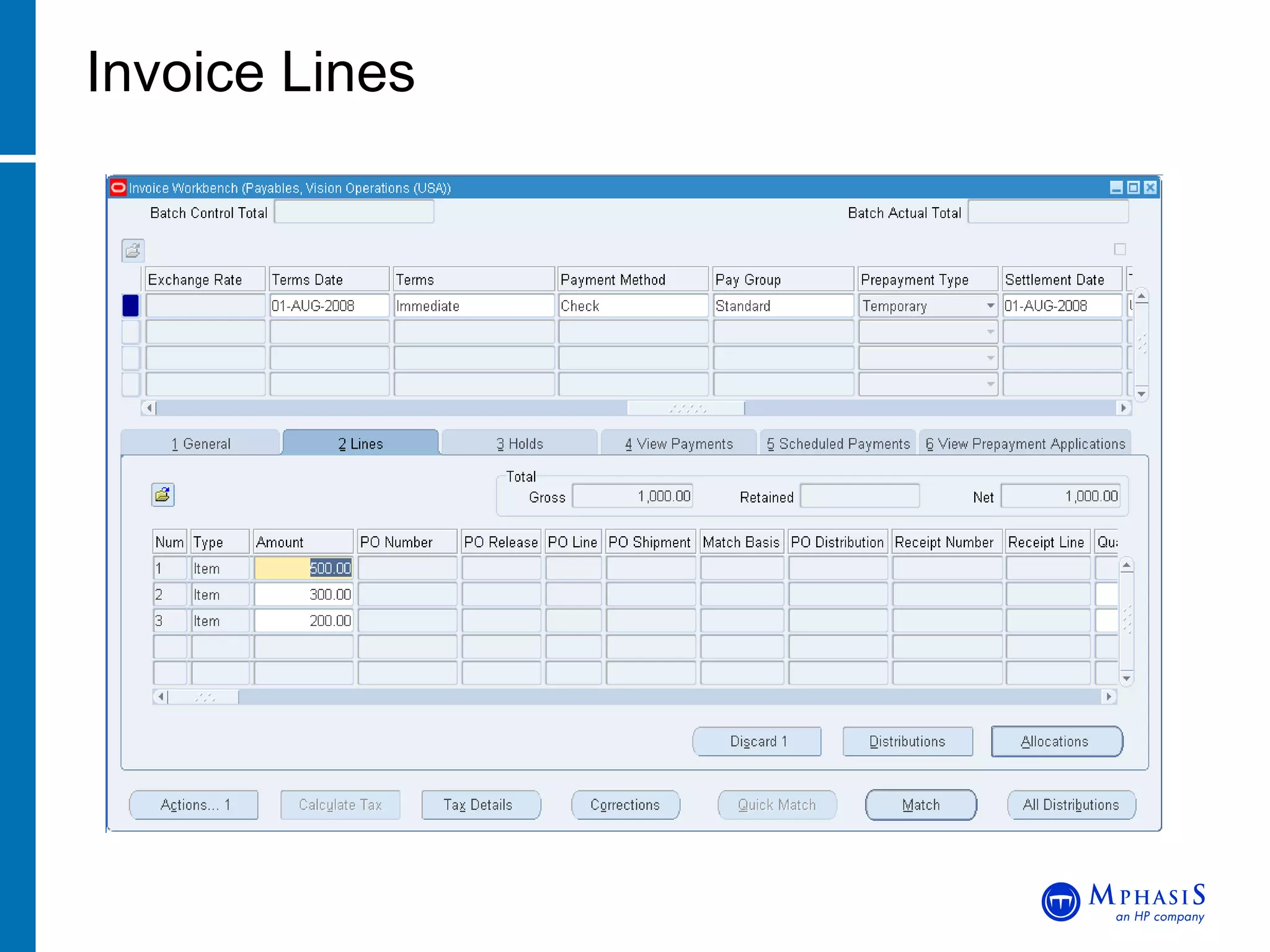Open the Temporary prepayment type dropdown
The height and width of the screenshot is (952, 1270).
click(990, 306)
